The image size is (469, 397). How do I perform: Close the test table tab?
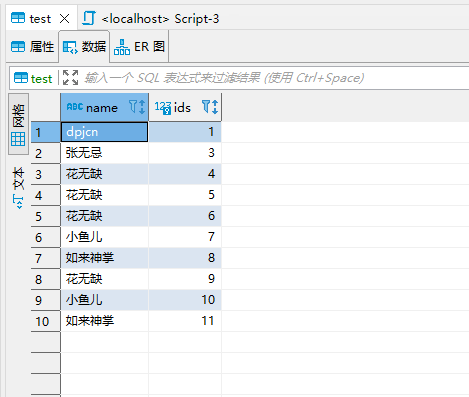(64, 19)
